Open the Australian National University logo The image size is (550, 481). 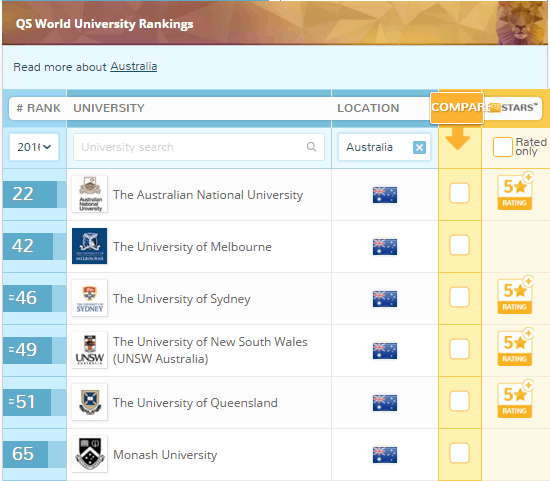pyautogui.click(x=89, y=194)
